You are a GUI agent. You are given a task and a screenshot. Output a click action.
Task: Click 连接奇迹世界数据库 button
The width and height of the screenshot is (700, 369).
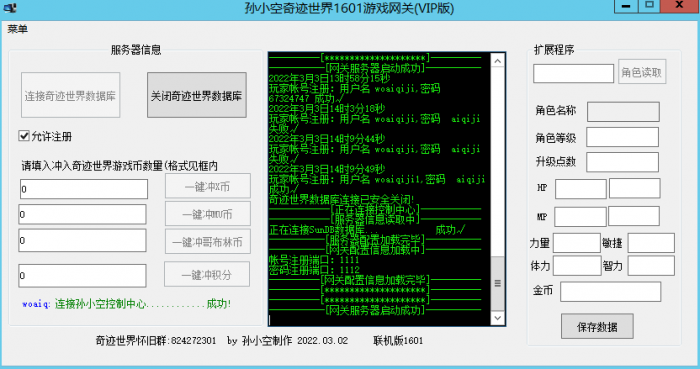(x=71, y=95)
